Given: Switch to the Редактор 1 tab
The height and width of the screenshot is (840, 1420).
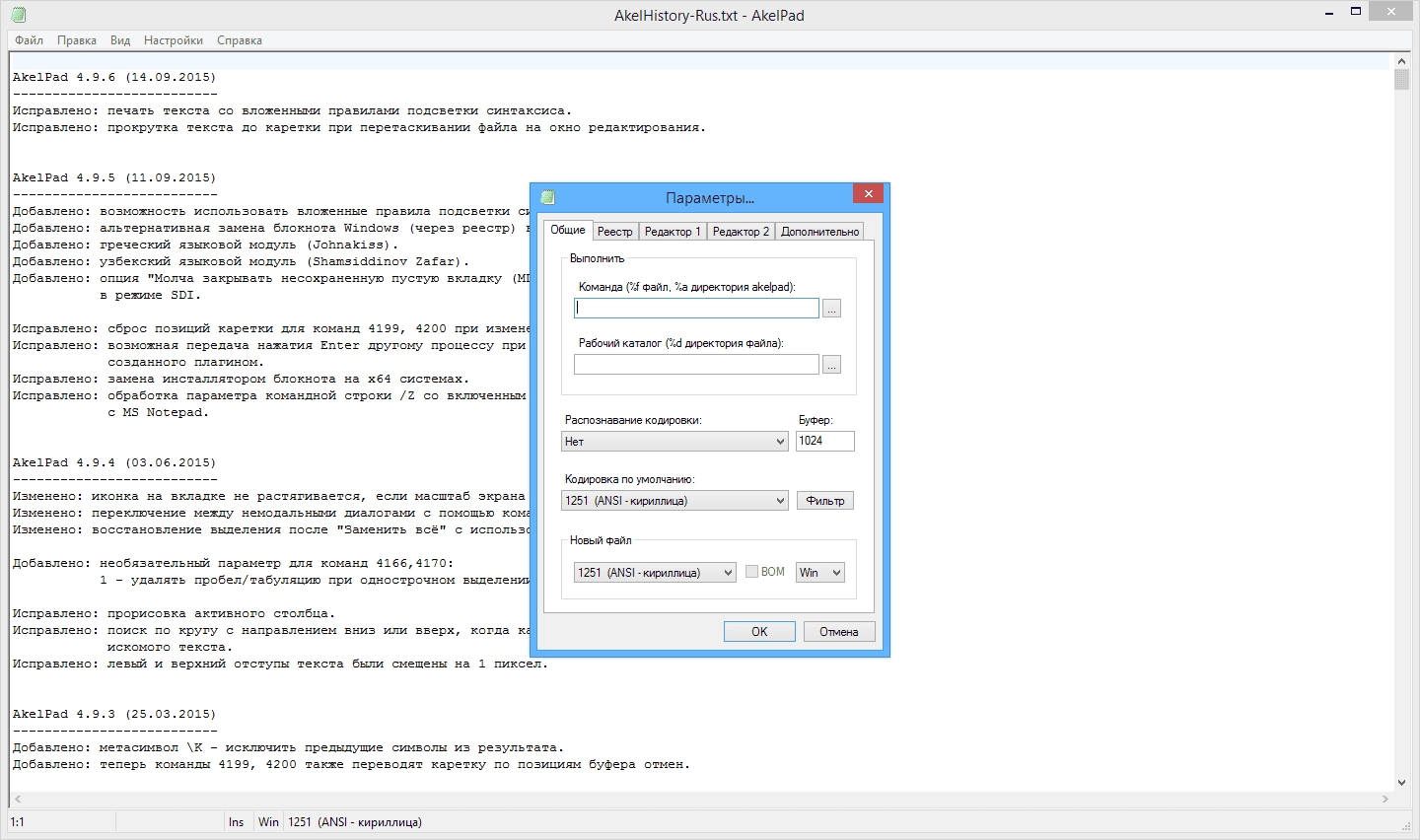Looking at the screenshot, I should click(673, 232).
